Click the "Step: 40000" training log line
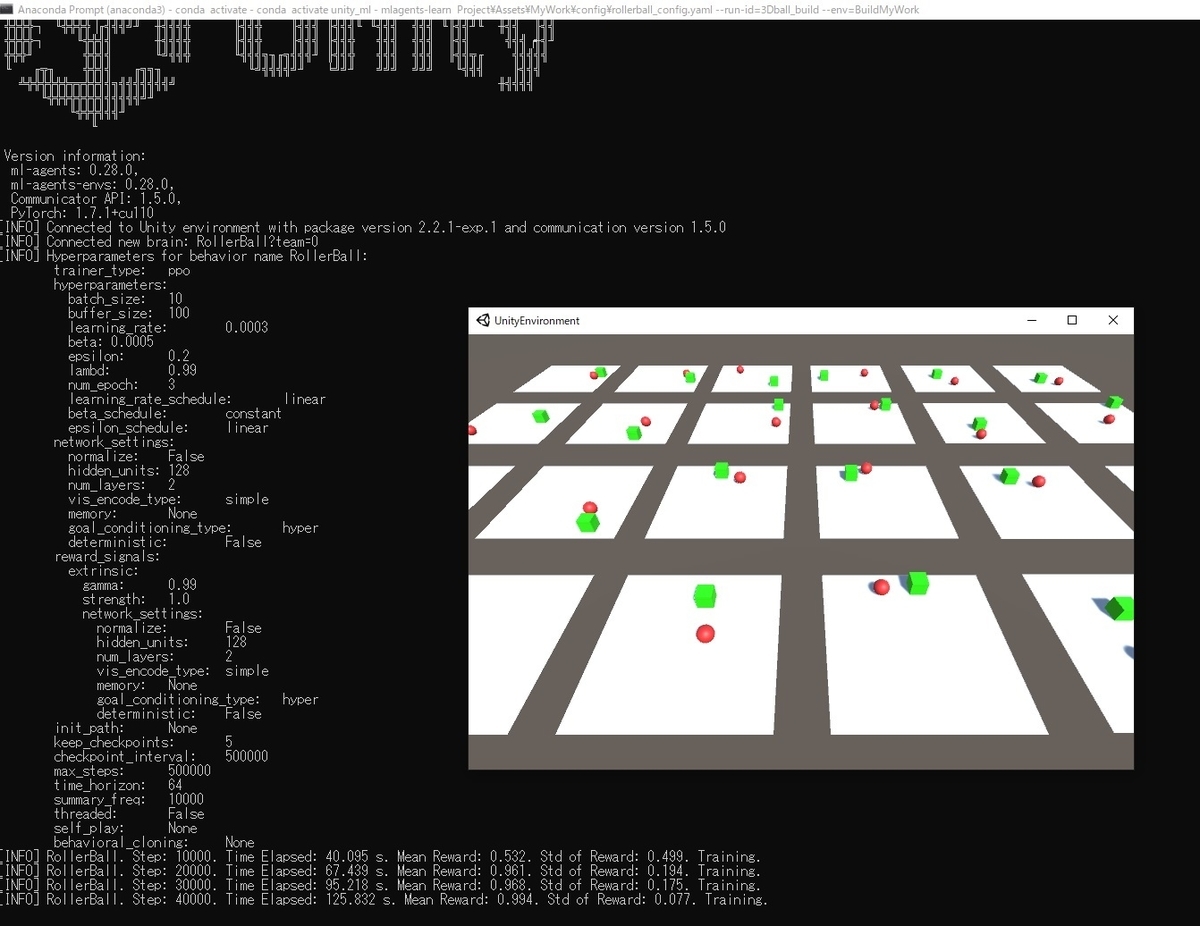The width and height of the screenshot is (1200, 926). pyautogui.click(x=384, y=900)
